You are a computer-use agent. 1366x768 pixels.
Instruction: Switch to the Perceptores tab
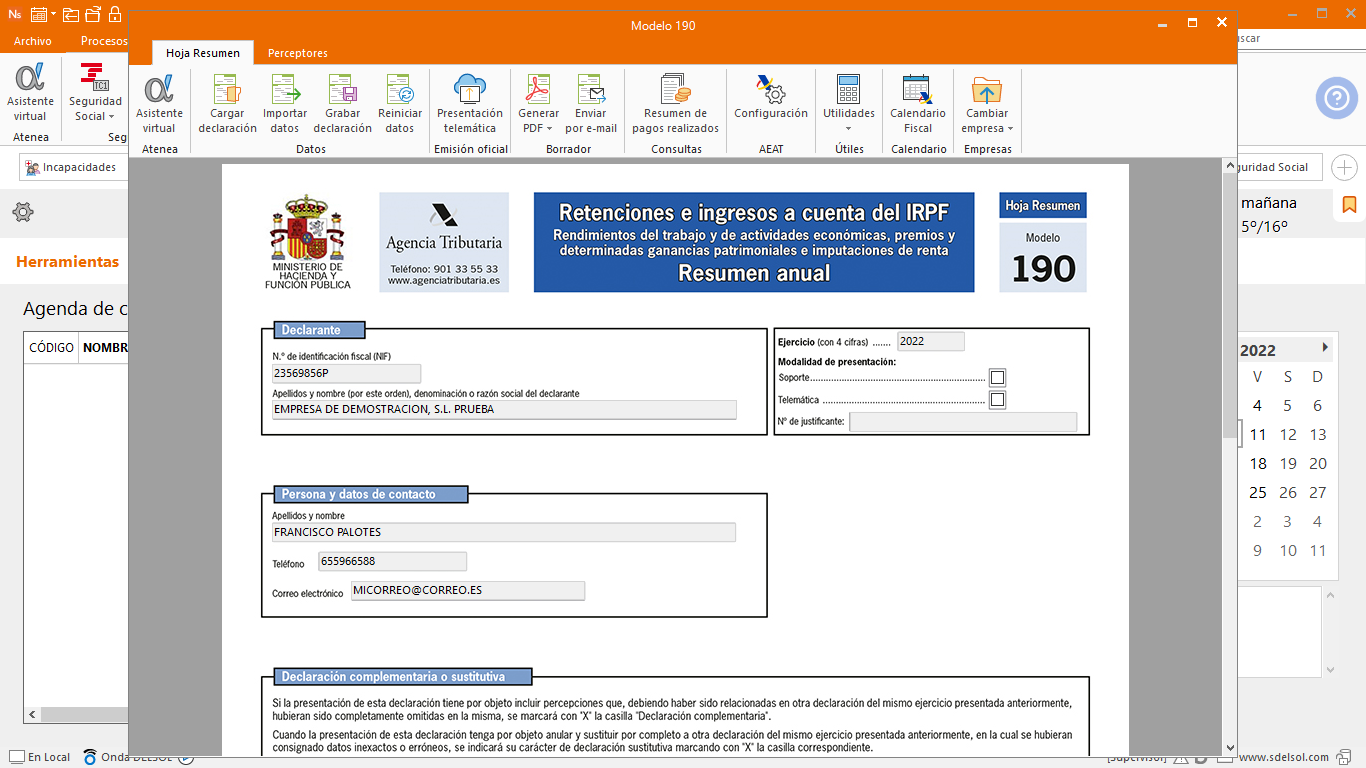point(297,53)
